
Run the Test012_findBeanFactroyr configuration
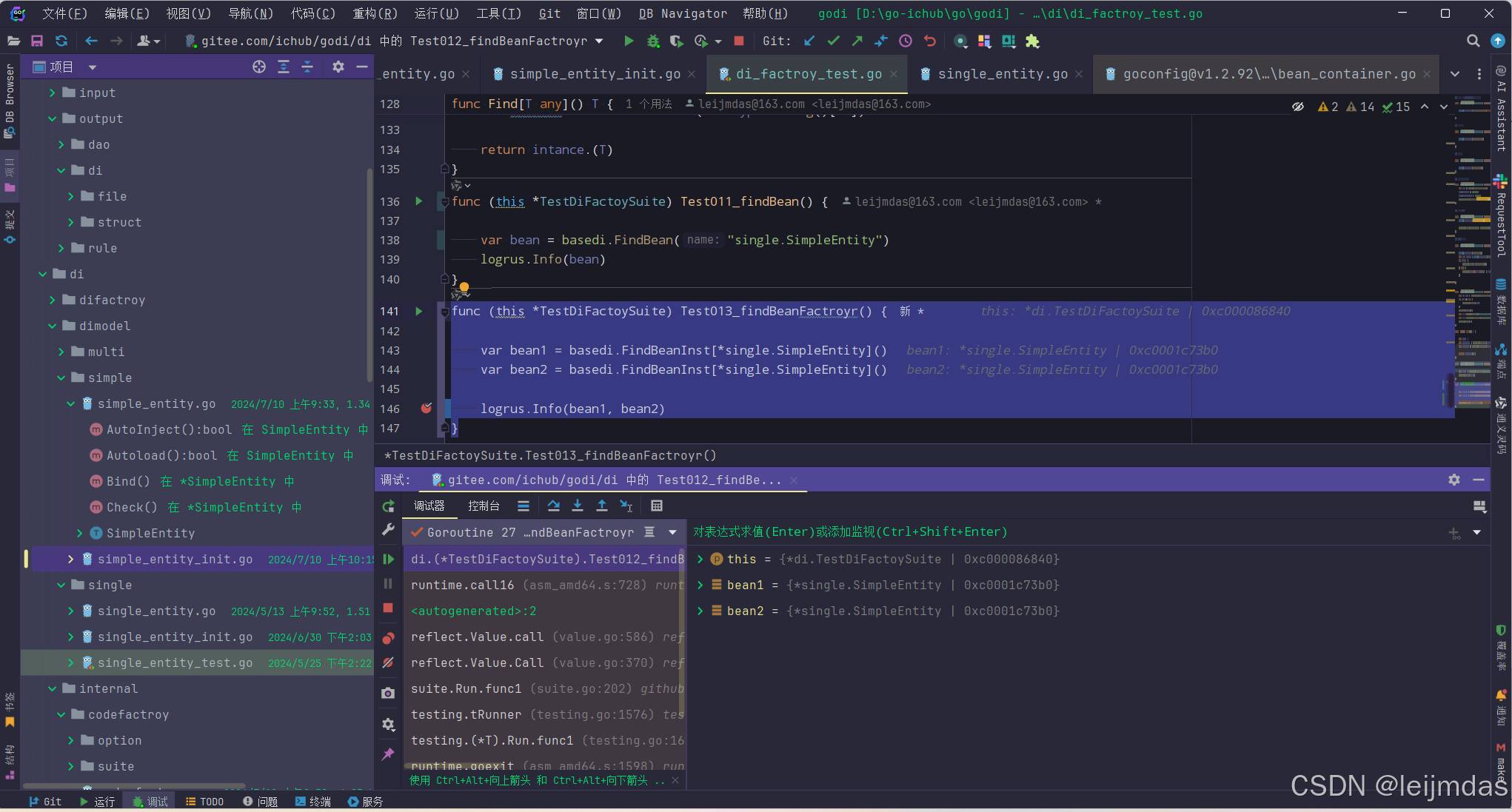629,41
